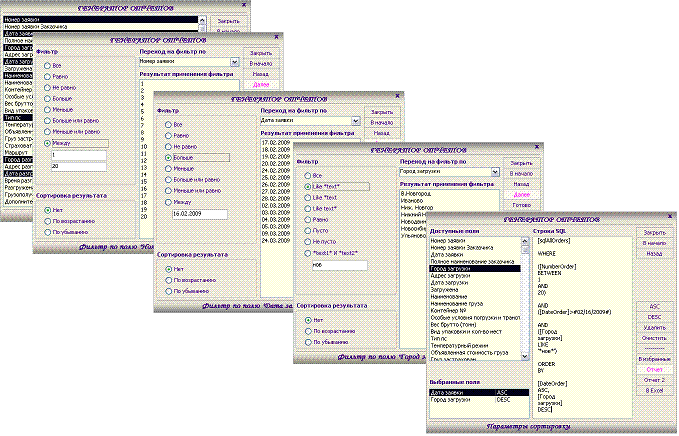Click Назад in the Номер заявки filter window
679x436 pixels.
(x=261, y=74)
